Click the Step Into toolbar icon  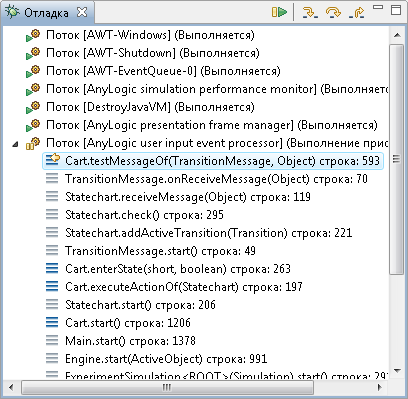[310, 12]
